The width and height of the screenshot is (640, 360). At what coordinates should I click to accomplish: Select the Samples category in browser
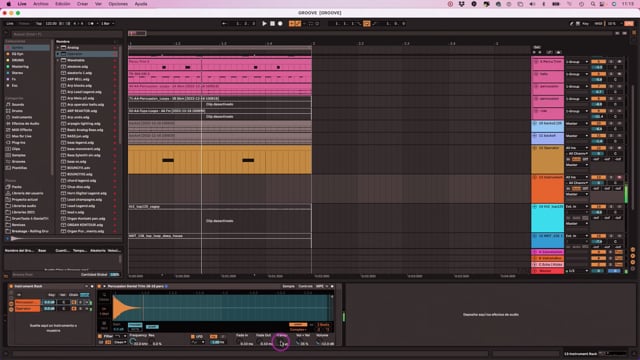(x=18, y=155)
